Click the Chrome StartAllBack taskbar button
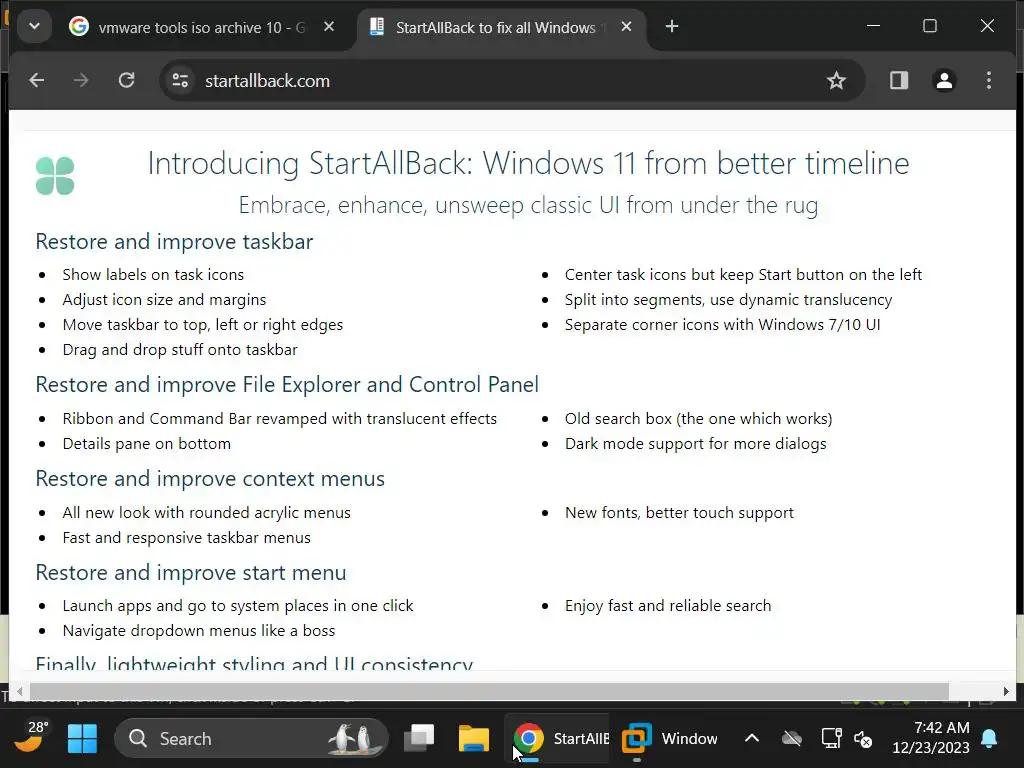 click(x=558, y=739)
